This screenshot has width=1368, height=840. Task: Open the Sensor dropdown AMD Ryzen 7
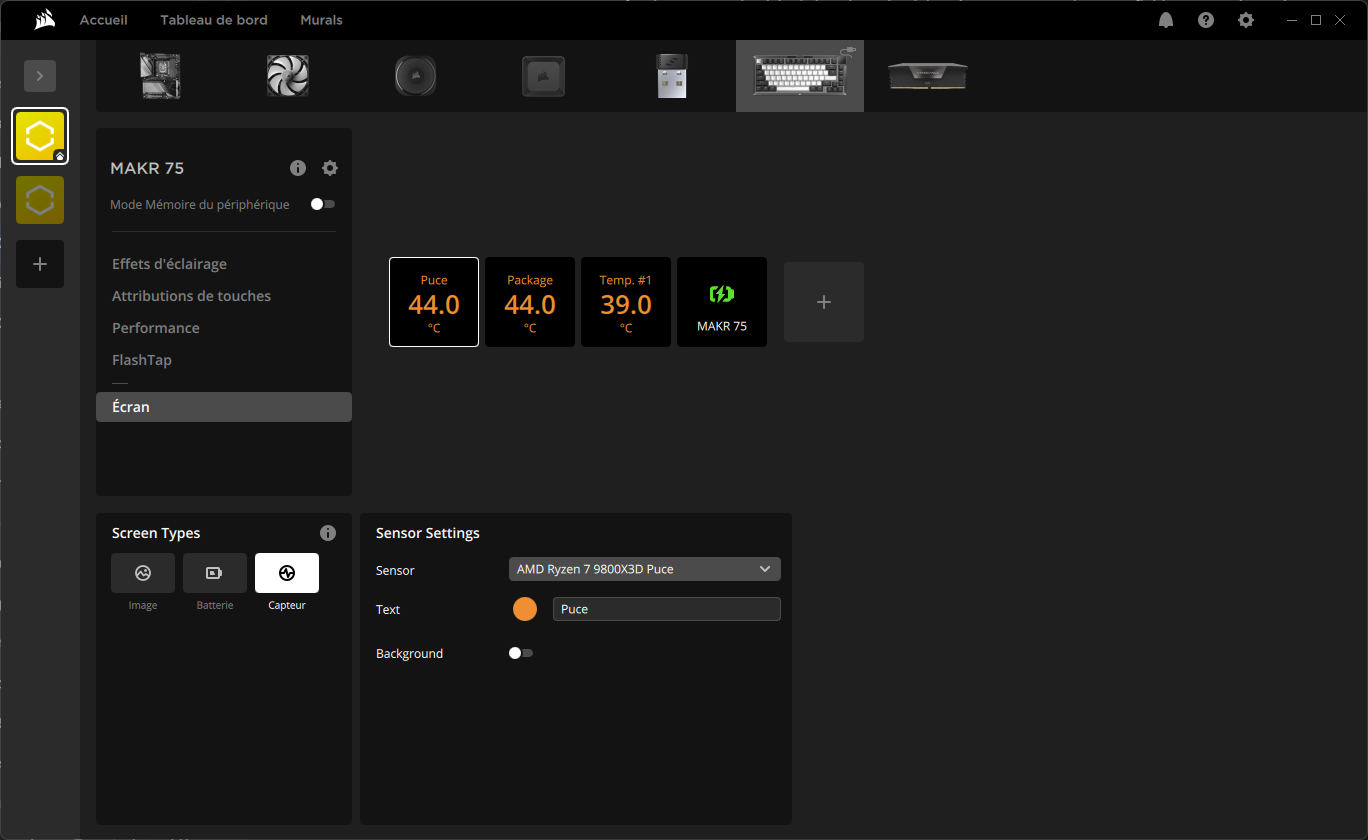click(x=644, y=569)
